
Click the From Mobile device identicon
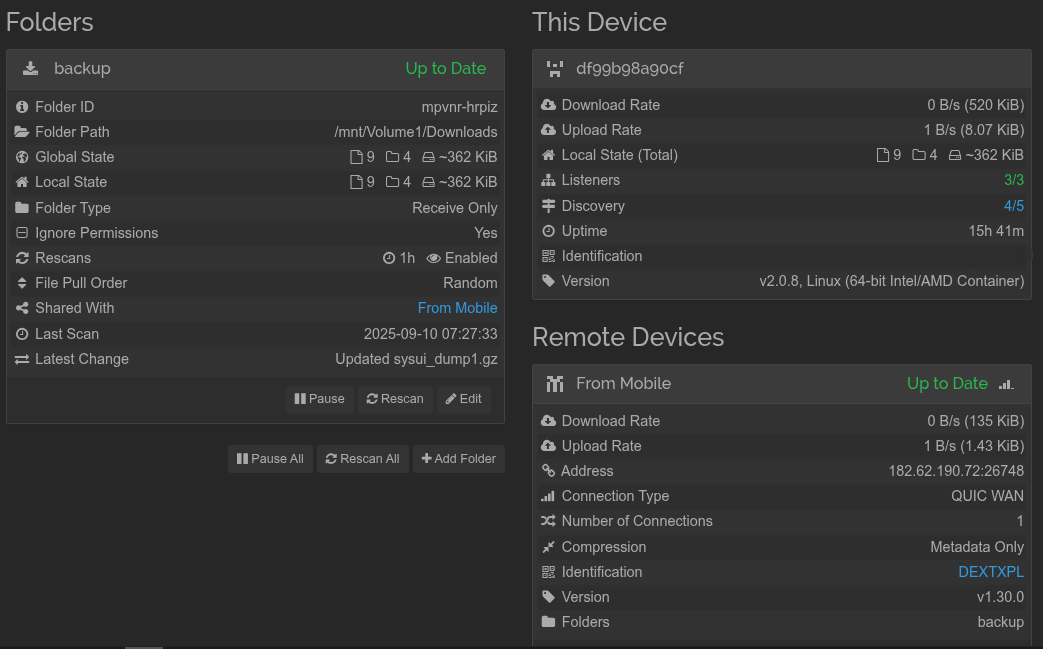point(555,384)
